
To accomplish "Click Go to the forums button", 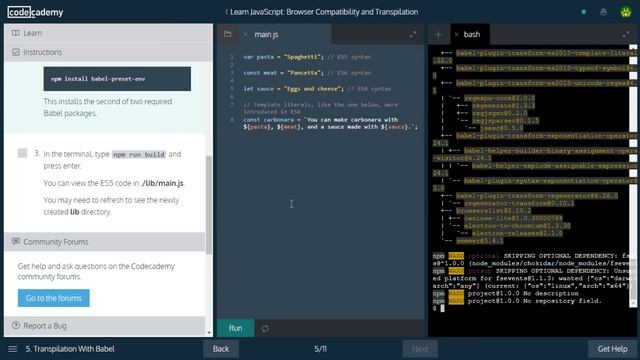I will 53,298.
